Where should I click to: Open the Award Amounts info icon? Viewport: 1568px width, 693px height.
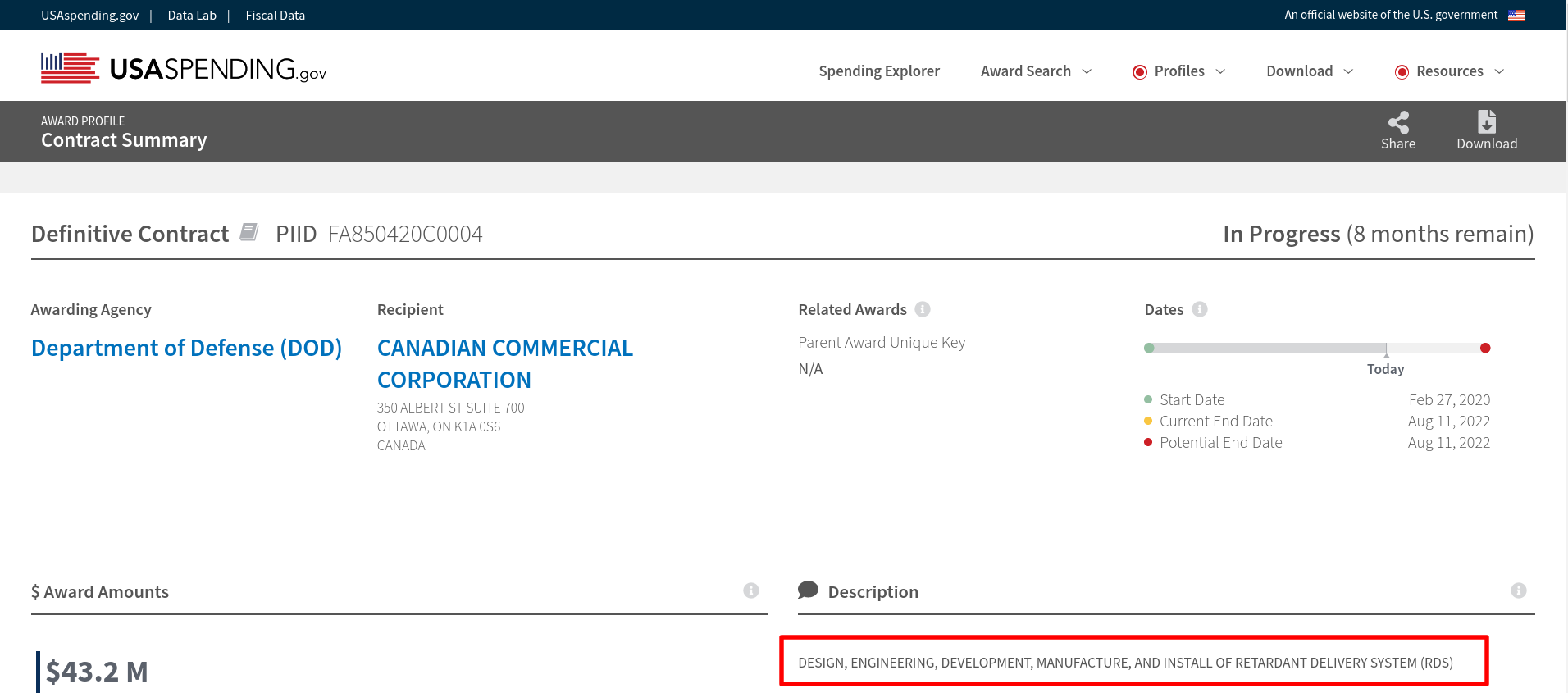(x=751, y=590)
